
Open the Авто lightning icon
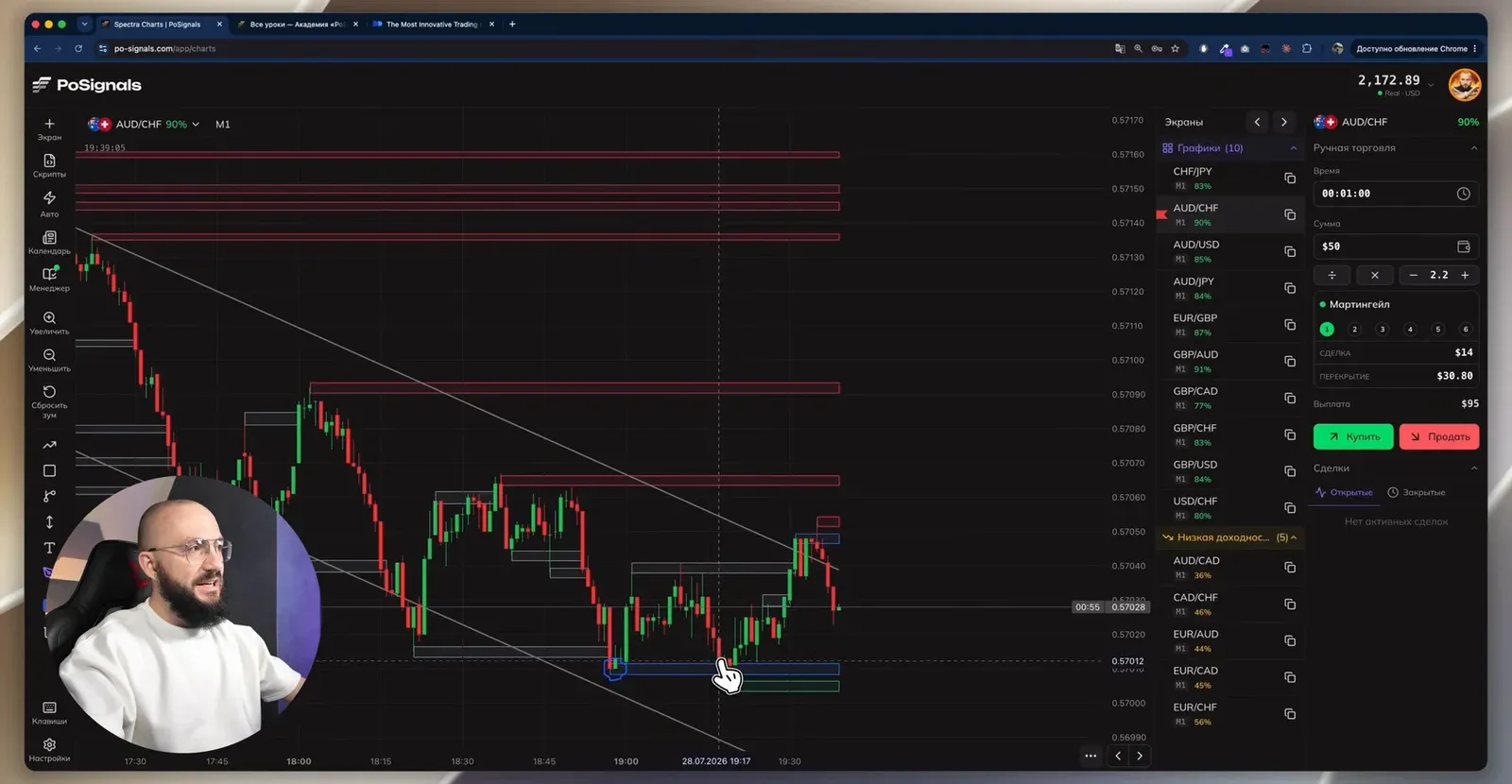pyautogui.click(x=49, y=198)
